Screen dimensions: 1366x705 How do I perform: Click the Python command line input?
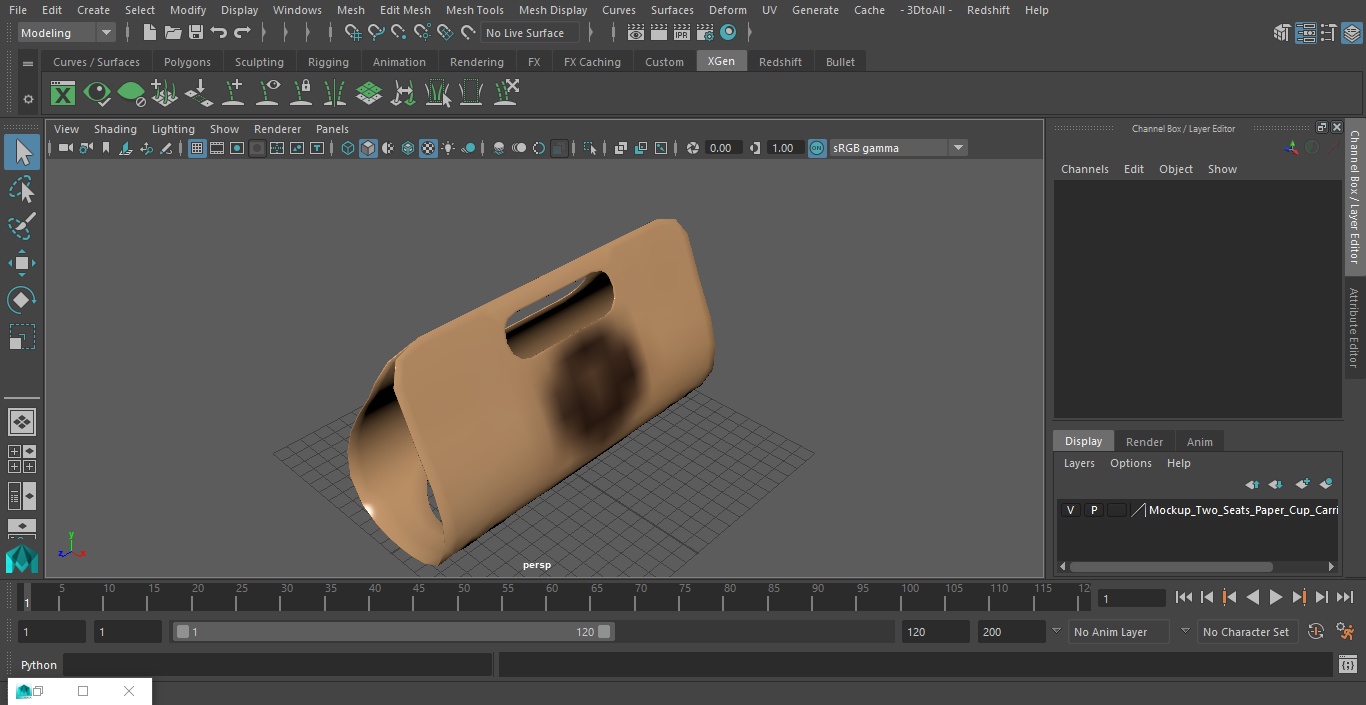(278, 665)
